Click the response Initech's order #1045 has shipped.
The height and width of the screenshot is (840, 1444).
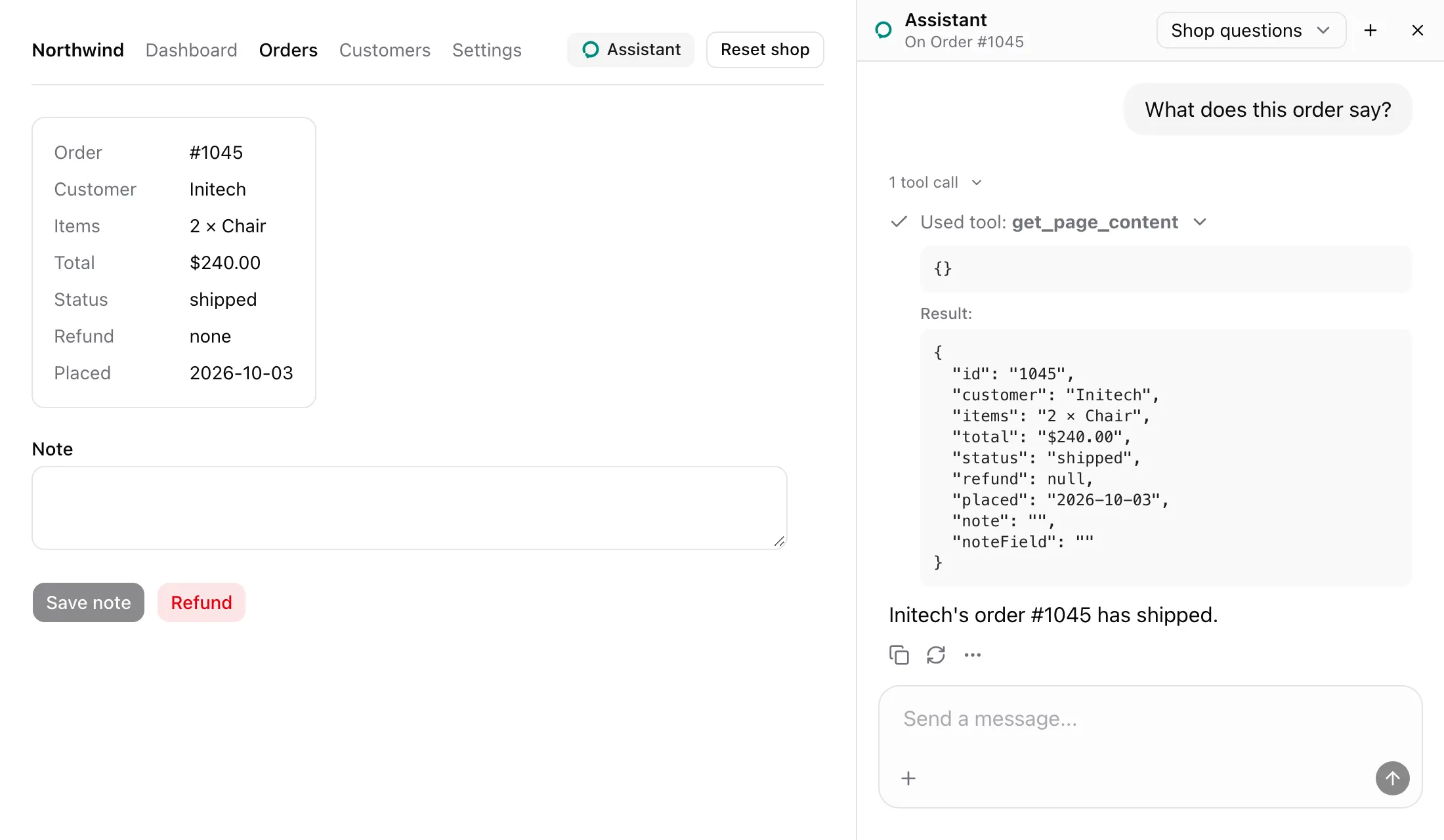pos(1053,615)
